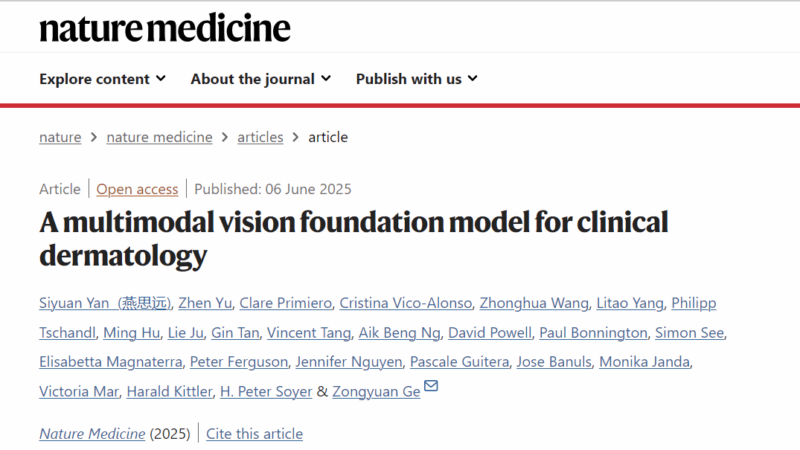
Task: Click the email envelope icon after Zongyuan Ge
Action: (431, 385)
